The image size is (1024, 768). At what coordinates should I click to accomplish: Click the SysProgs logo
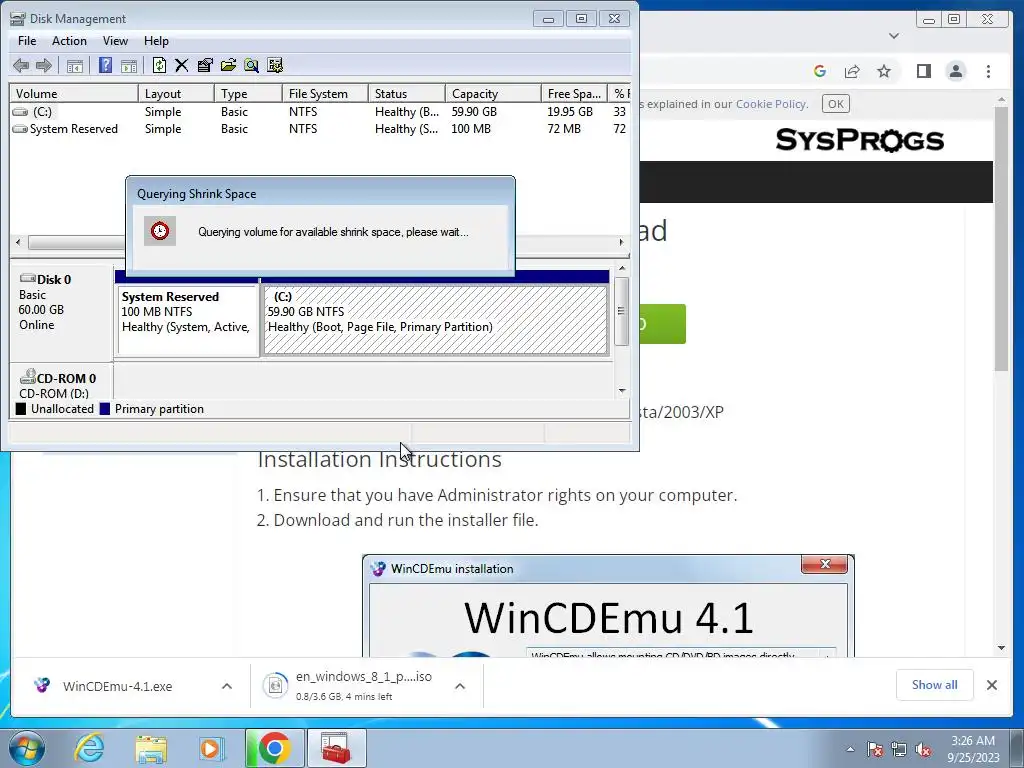(x=859, y=140)
